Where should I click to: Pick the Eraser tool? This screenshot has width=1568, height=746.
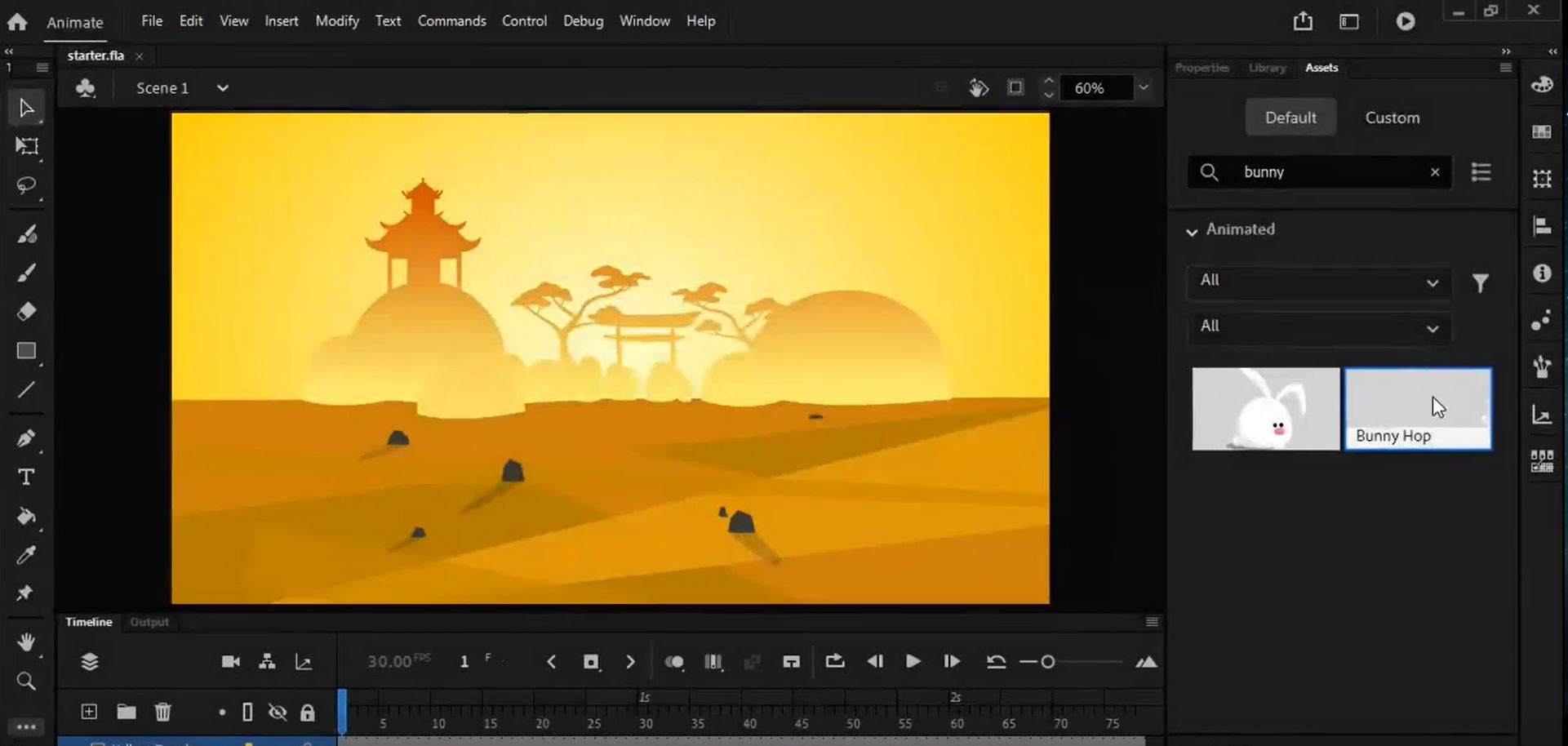click(x=26, y=312)
